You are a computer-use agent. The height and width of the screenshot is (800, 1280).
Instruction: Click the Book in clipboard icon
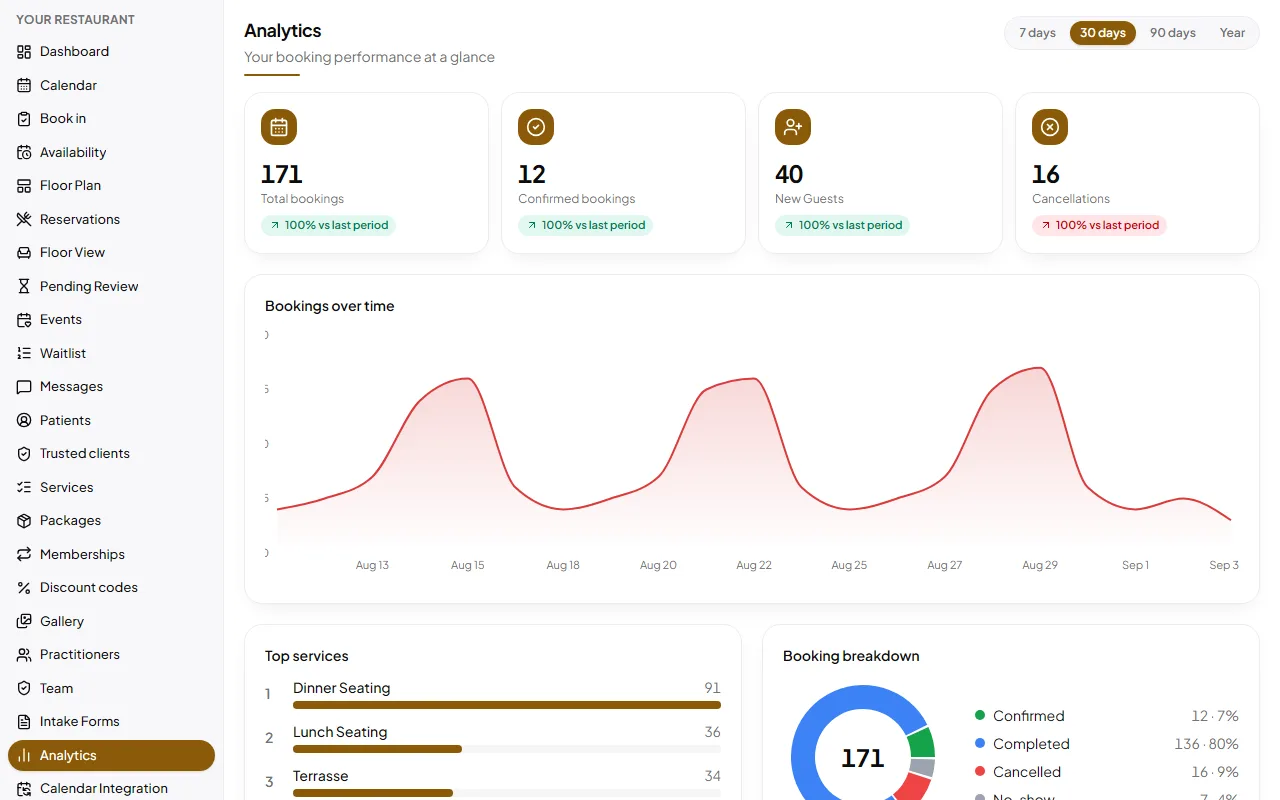(24, 118)
